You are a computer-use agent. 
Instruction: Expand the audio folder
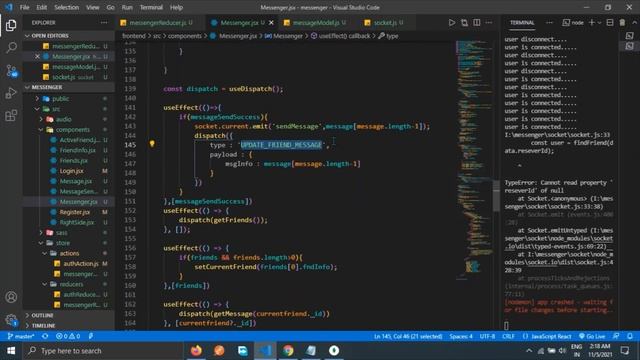click(41, 119)
